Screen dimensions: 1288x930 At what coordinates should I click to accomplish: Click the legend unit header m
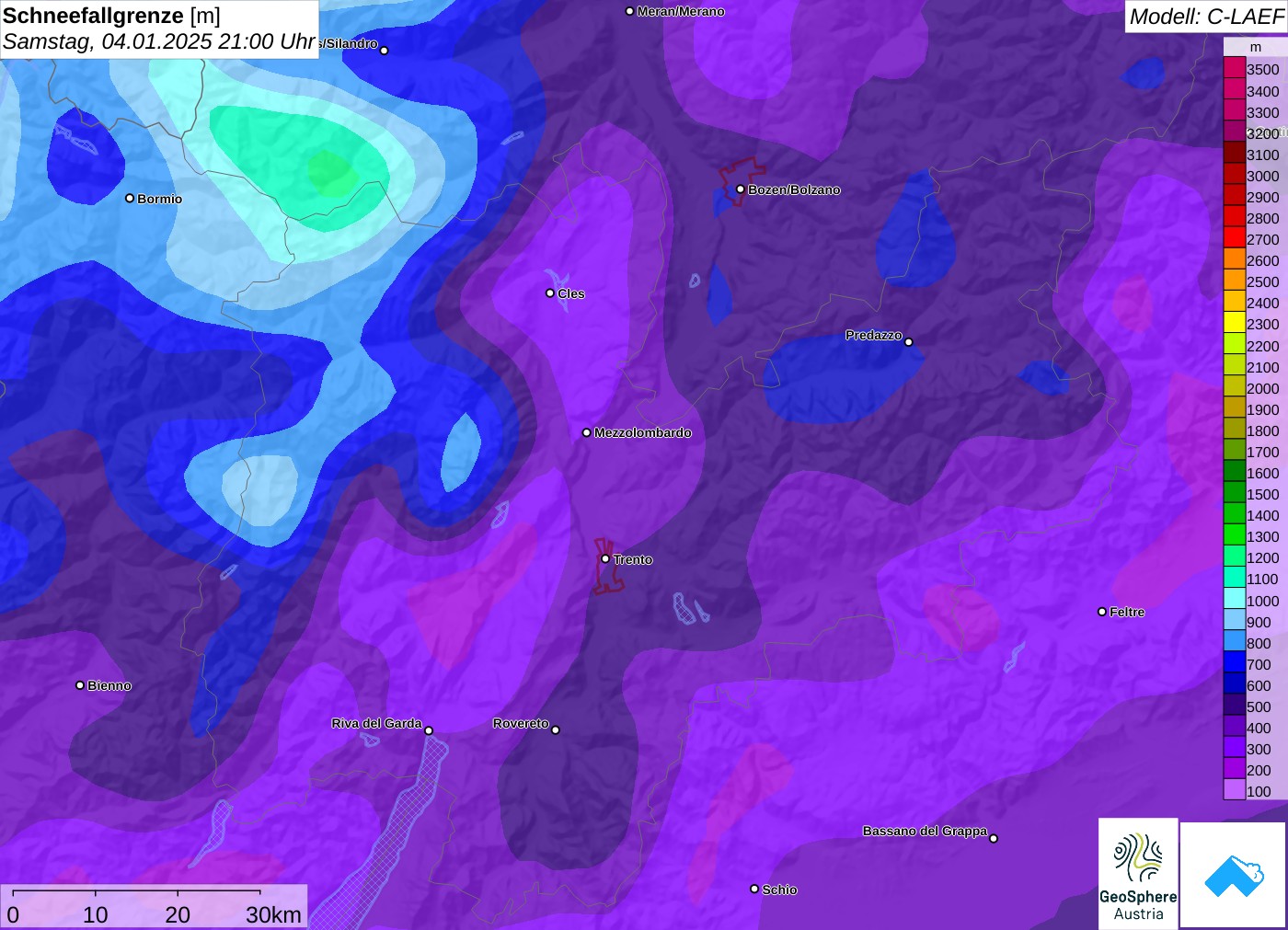(x=1255, y=47)
